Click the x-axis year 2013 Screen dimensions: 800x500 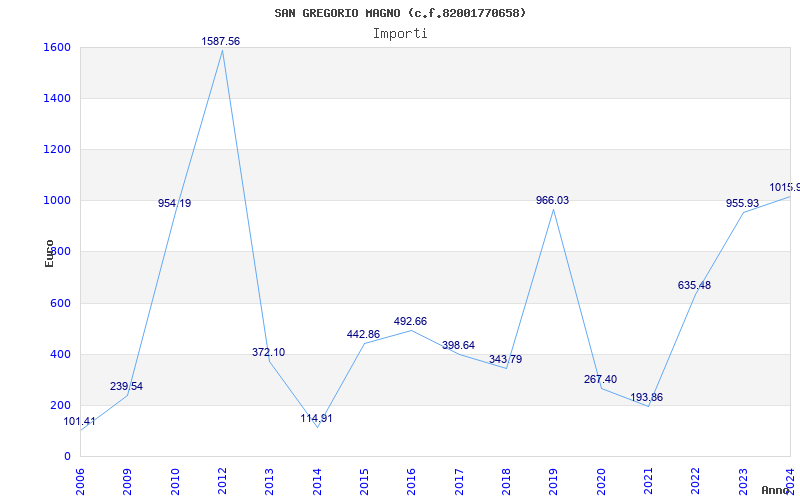coord(269,482)
